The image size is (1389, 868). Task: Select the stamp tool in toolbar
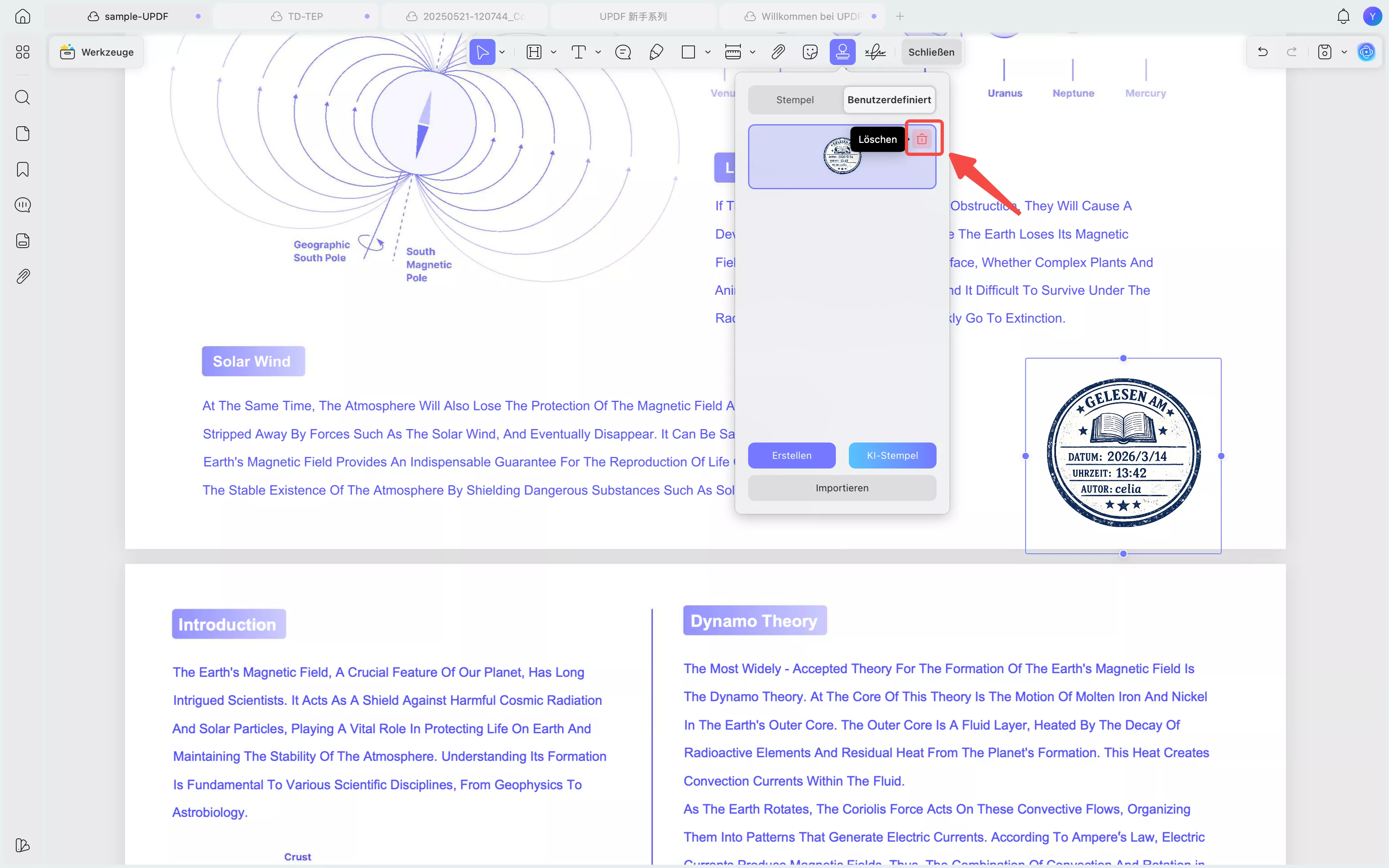(x=842, y=52)
